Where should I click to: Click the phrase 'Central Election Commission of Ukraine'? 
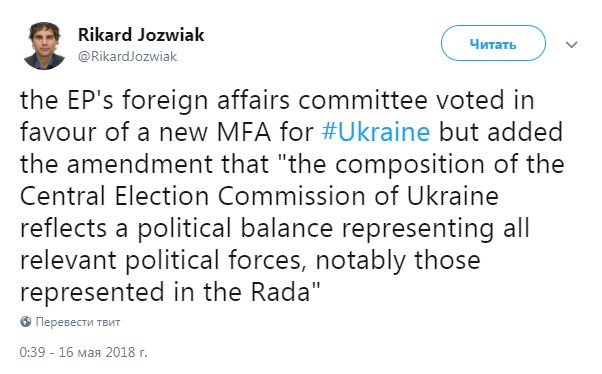pyautogui.click(x=259, y=196)
